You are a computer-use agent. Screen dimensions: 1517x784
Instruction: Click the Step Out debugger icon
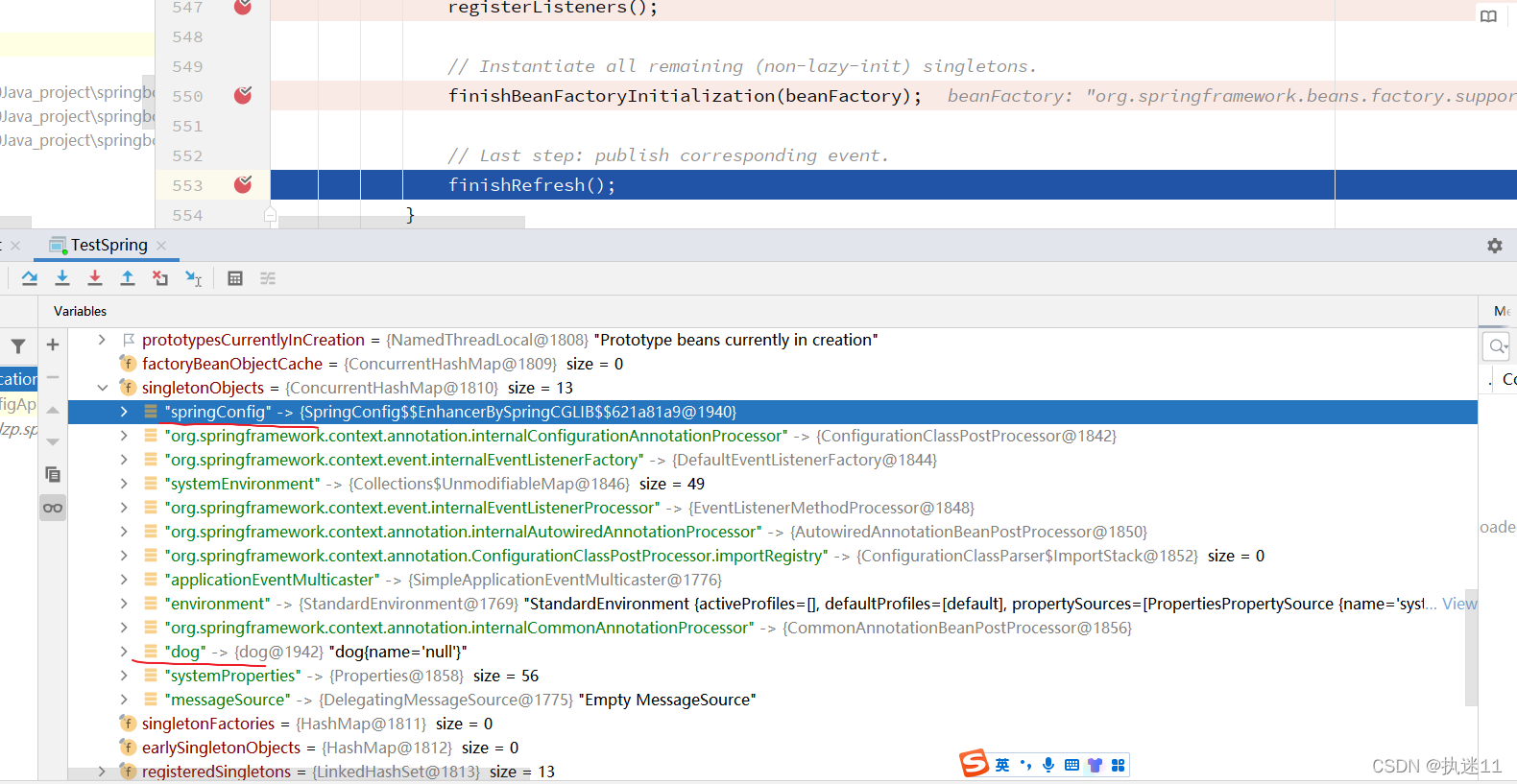(x=128, y=278)
